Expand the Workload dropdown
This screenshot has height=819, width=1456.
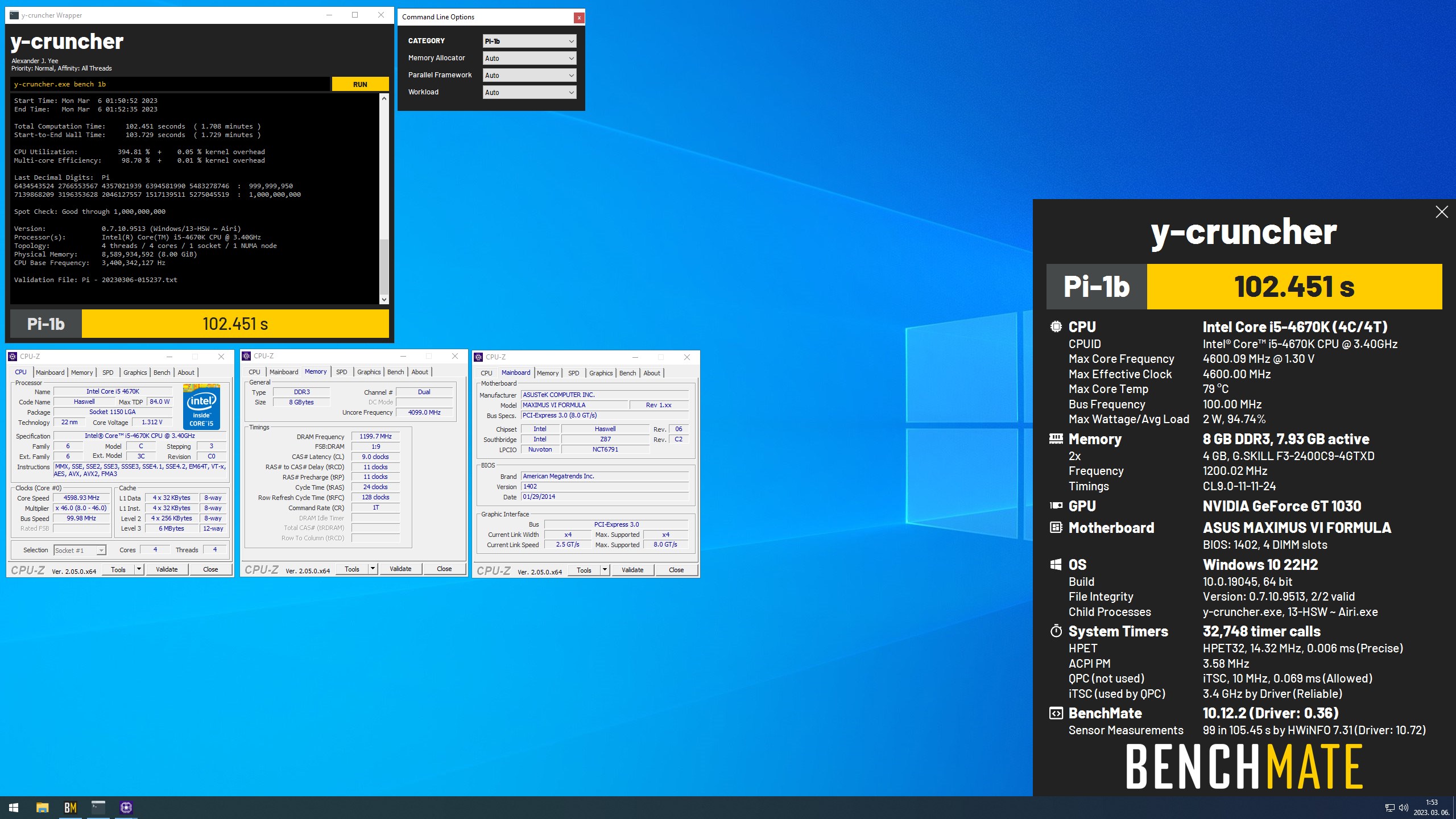pos(530,92)
